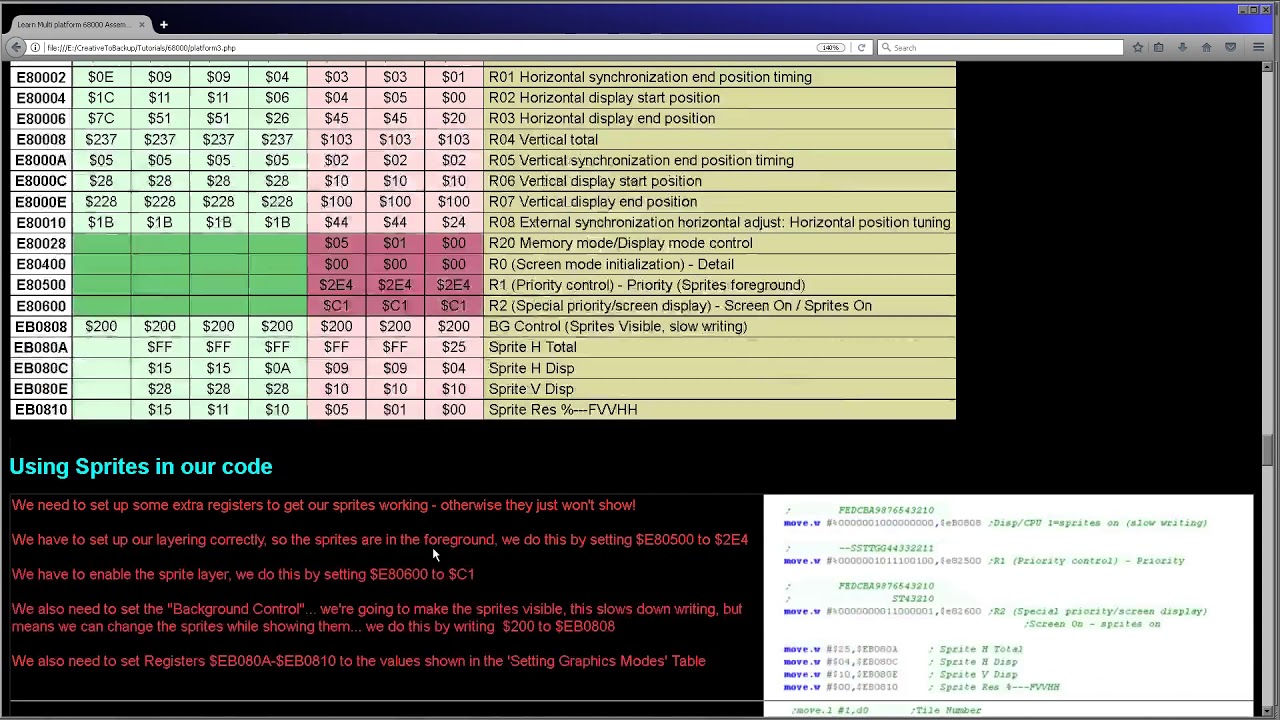Close the 'Learn Multi platform 68000' tab
Image resolution: width=1280 pixels, height=720 pixels.
coord(141,24)
